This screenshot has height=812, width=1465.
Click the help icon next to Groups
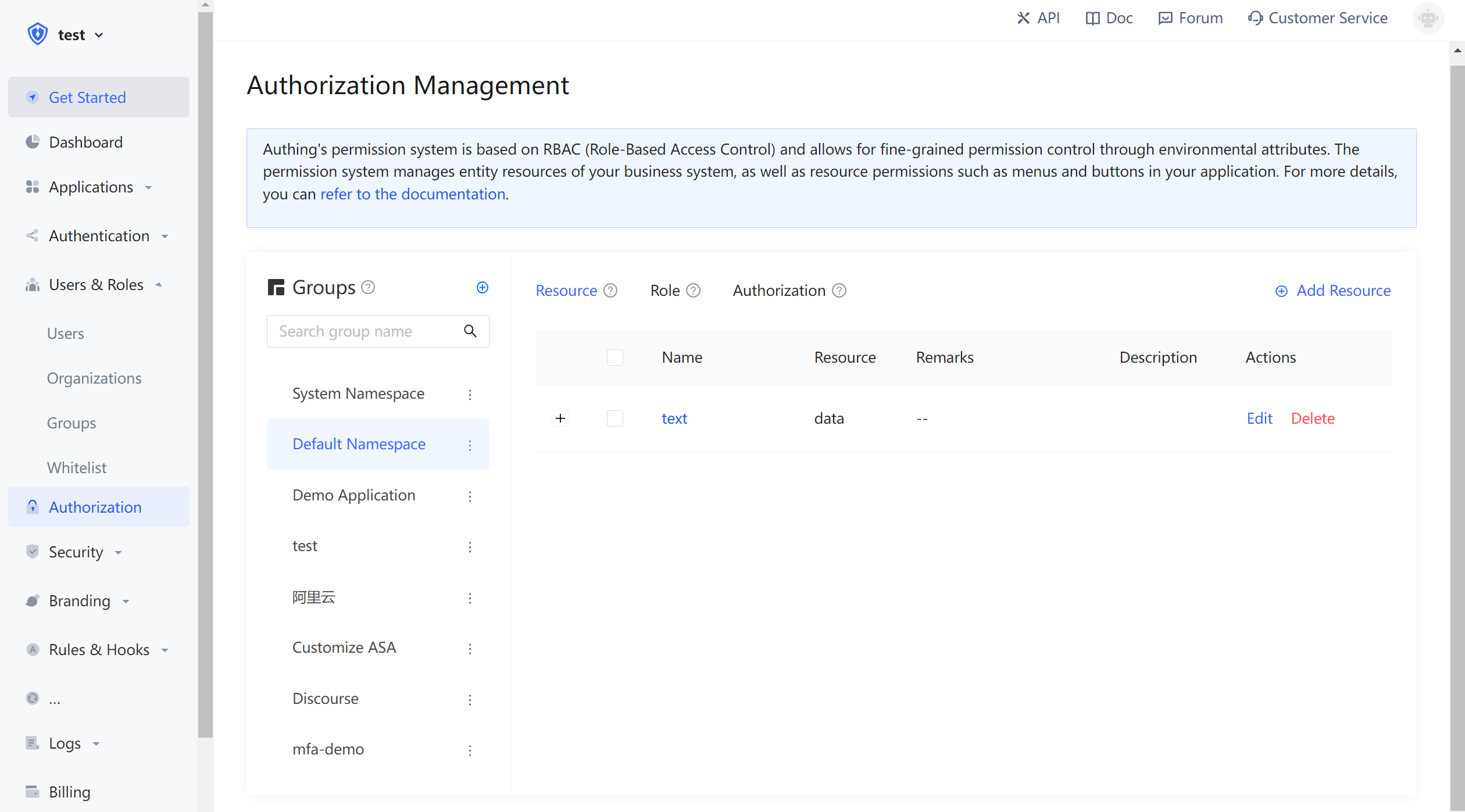(x=368, y=287)
